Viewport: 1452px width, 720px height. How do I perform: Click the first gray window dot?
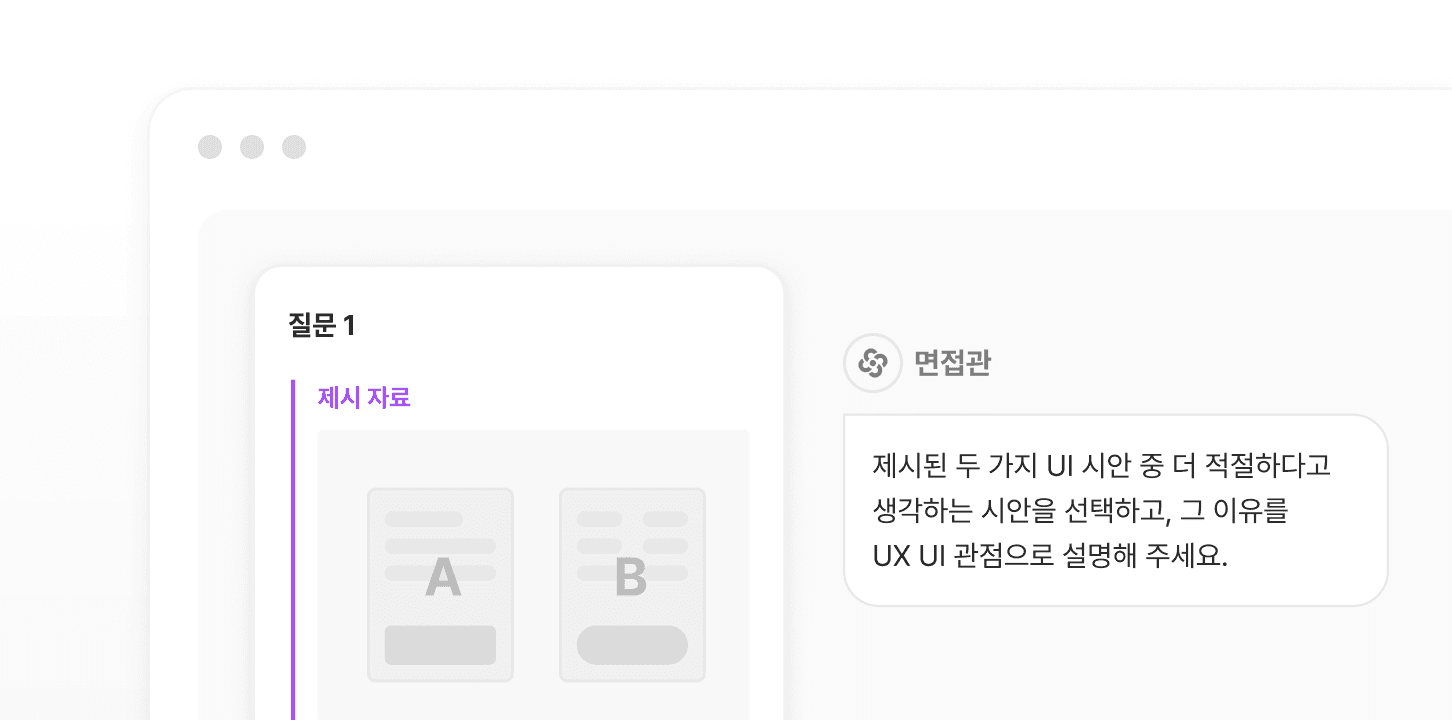[210, 147]
